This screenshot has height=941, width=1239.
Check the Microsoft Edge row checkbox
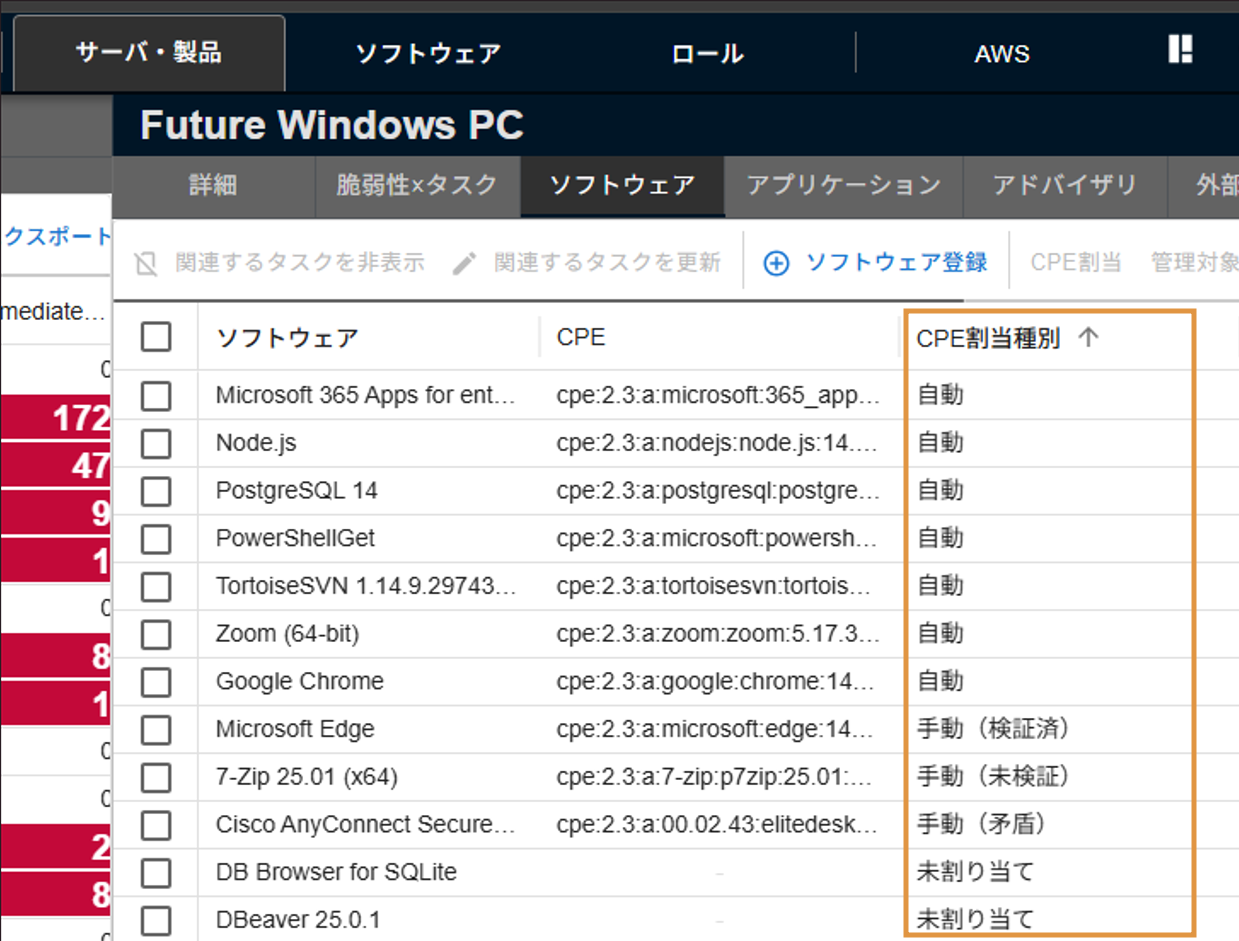pos(156,729)
